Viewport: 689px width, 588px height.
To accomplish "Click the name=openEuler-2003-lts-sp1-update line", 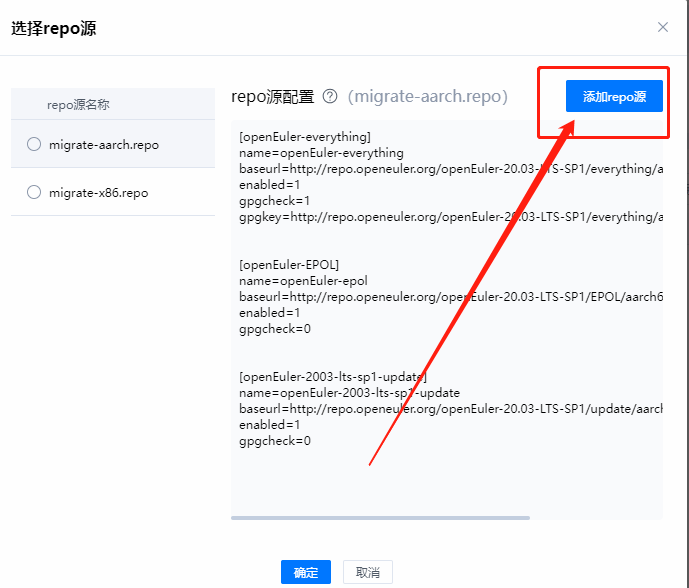I will pyautogui.click(x=349, y=393).
